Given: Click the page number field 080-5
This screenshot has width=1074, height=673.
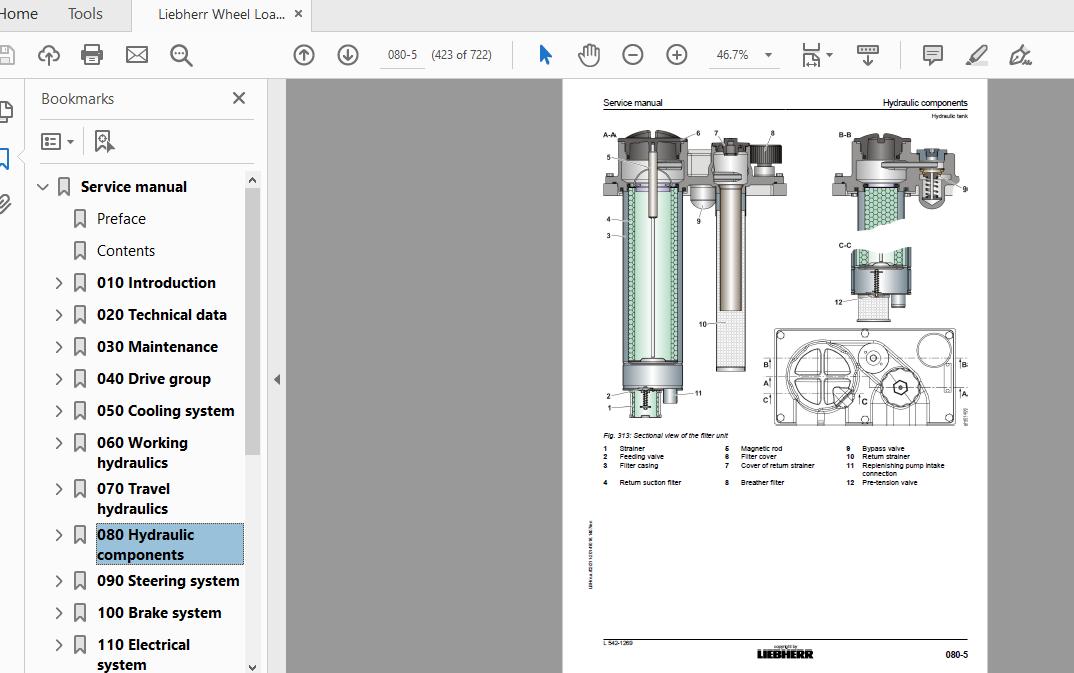Looking at the screenshot, I should [x=402, y=55].
